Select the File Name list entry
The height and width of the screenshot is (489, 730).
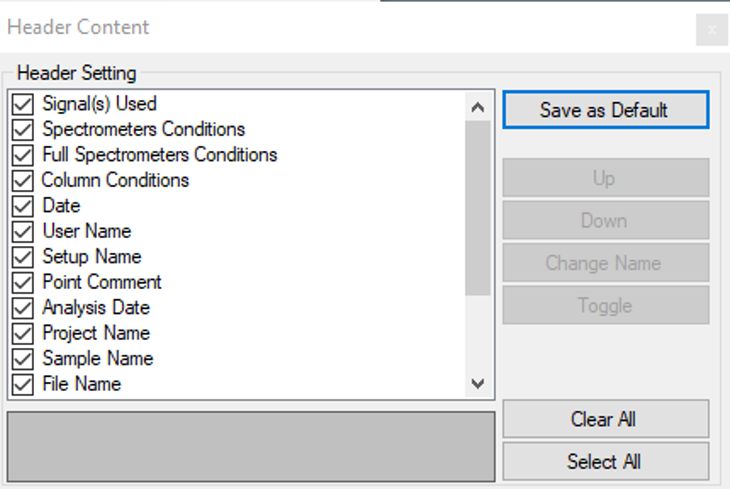pos(81,384)
